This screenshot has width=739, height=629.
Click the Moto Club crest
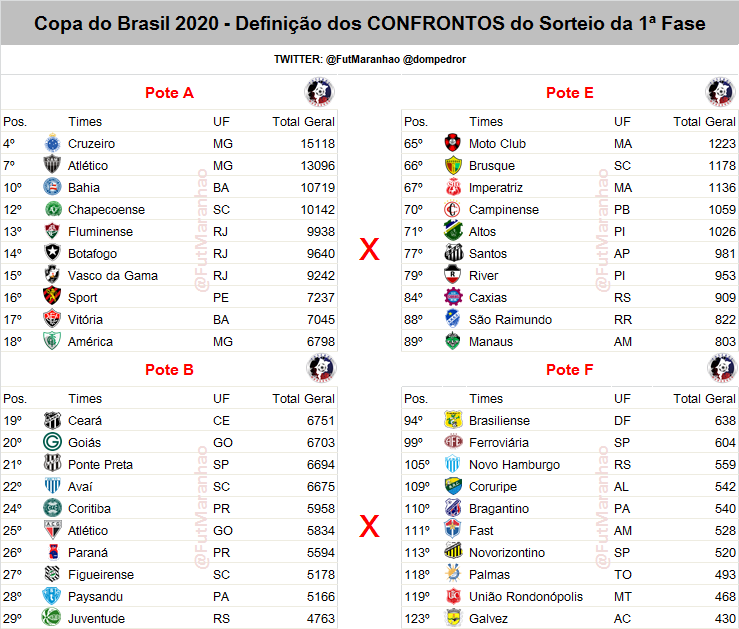tap(453, 143)
